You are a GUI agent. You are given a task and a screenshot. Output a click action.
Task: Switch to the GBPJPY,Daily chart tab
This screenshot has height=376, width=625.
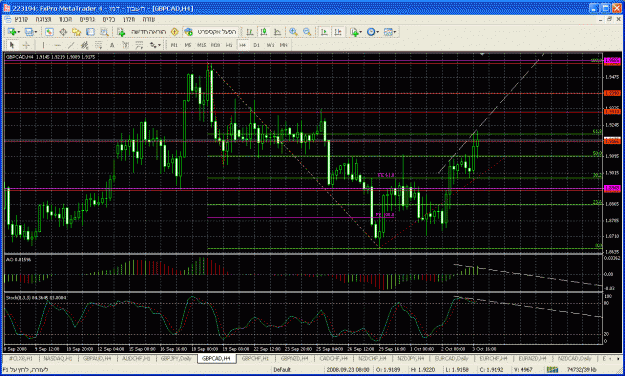pyautogui.click(x=176, y=358)
